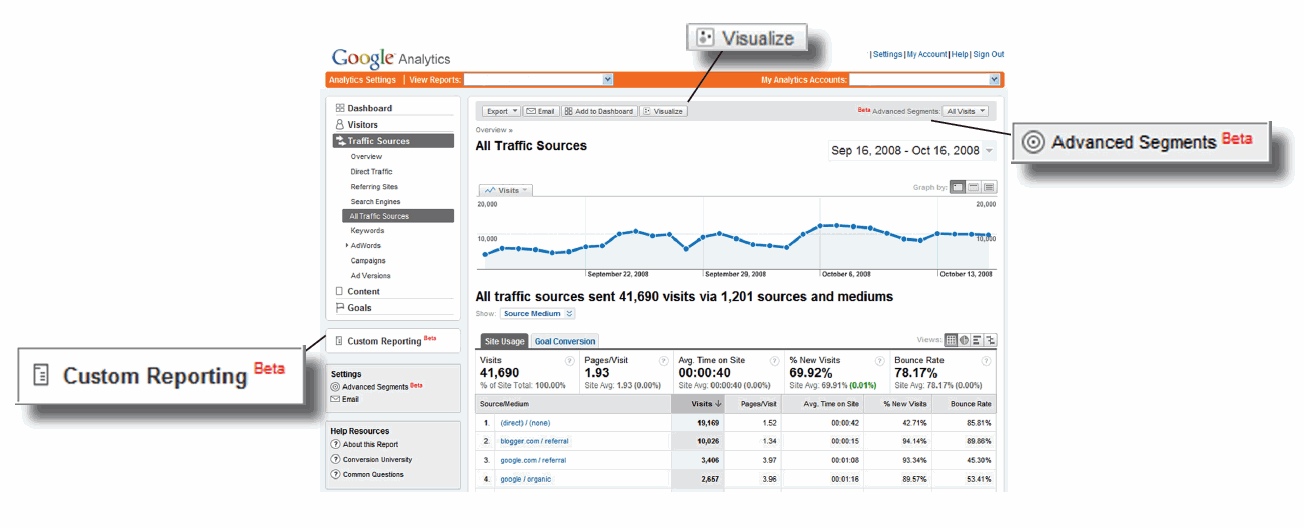This screenshot has width=1304, height=528.
Task: Select Overview under Traffic Sources
Action: pos(366,157)
